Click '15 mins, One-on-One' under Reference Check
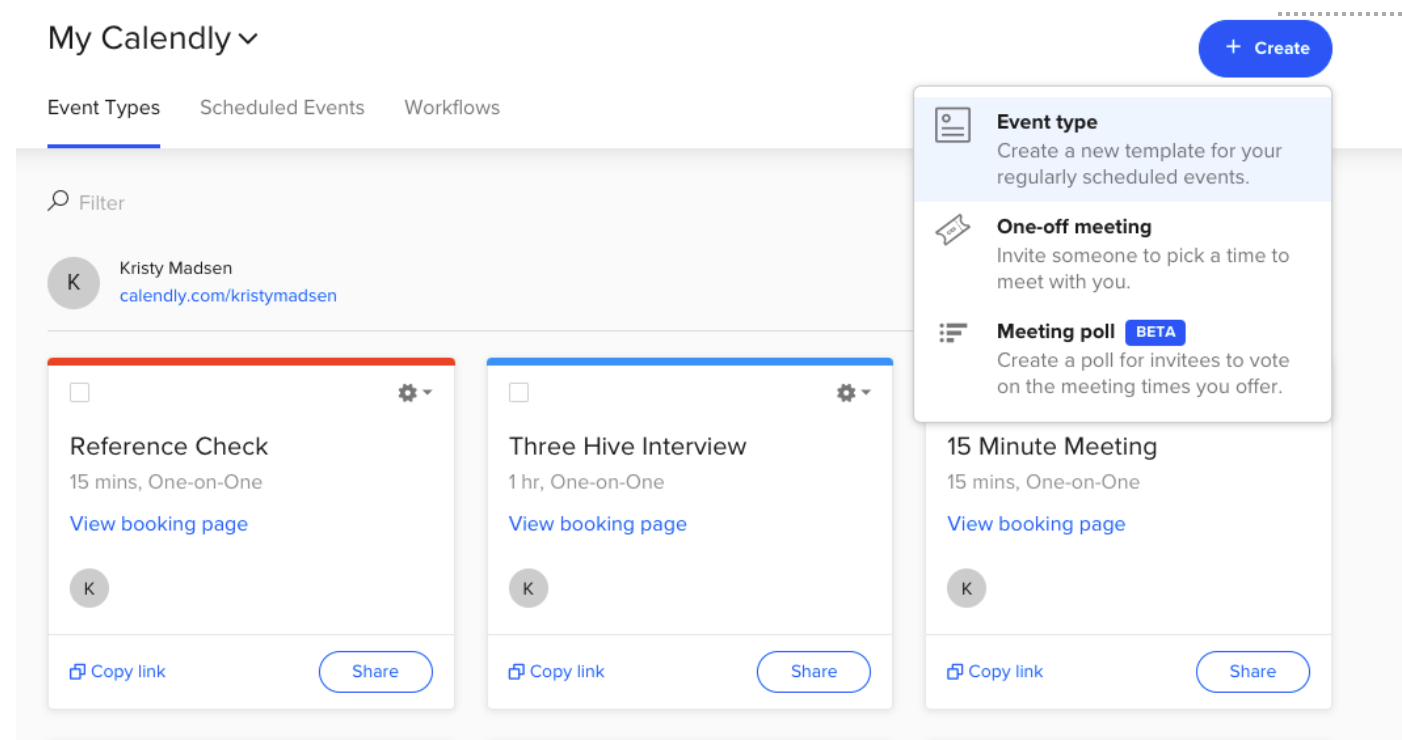 166,482
